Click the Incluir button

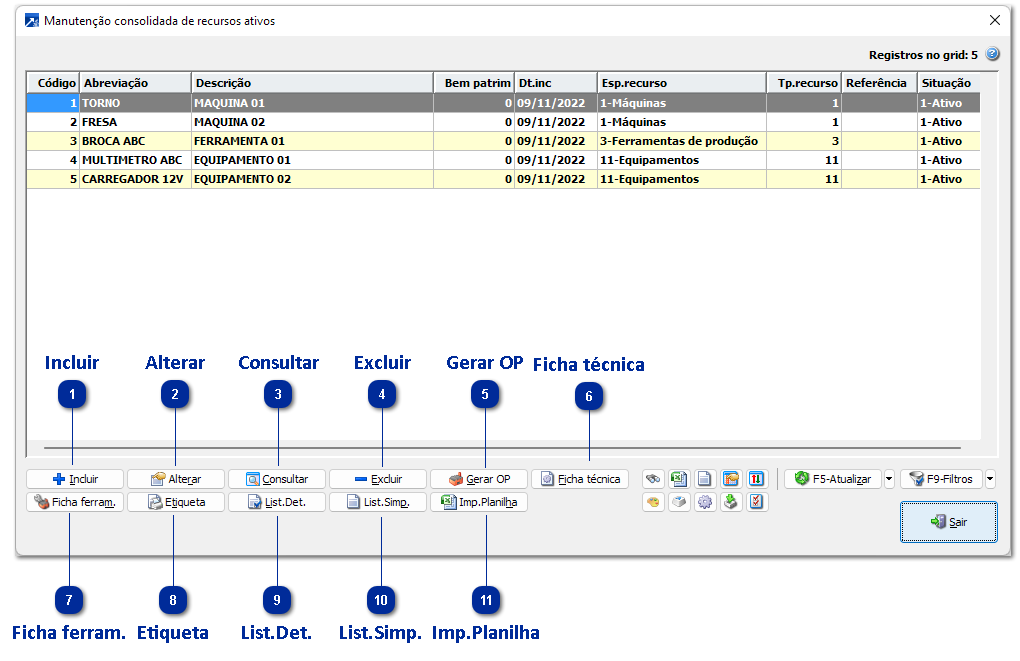click(x=75, y=479)
